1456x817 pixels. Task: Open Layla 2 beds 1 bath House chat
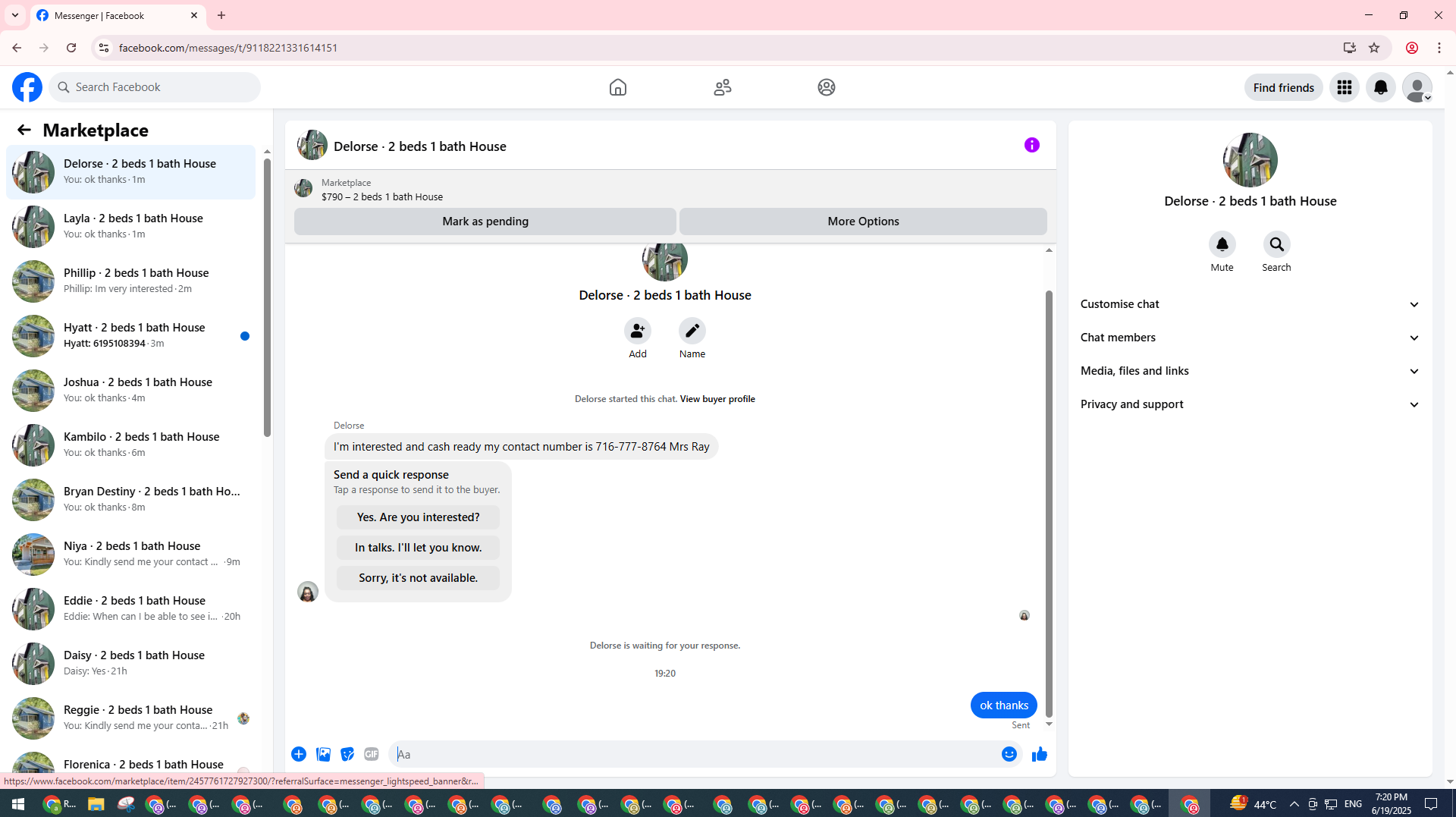[130, 226]
